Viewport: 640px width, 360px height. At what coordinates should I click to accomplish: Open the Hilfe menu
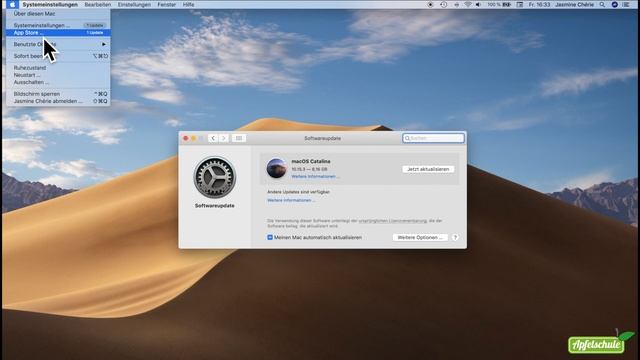188,4
